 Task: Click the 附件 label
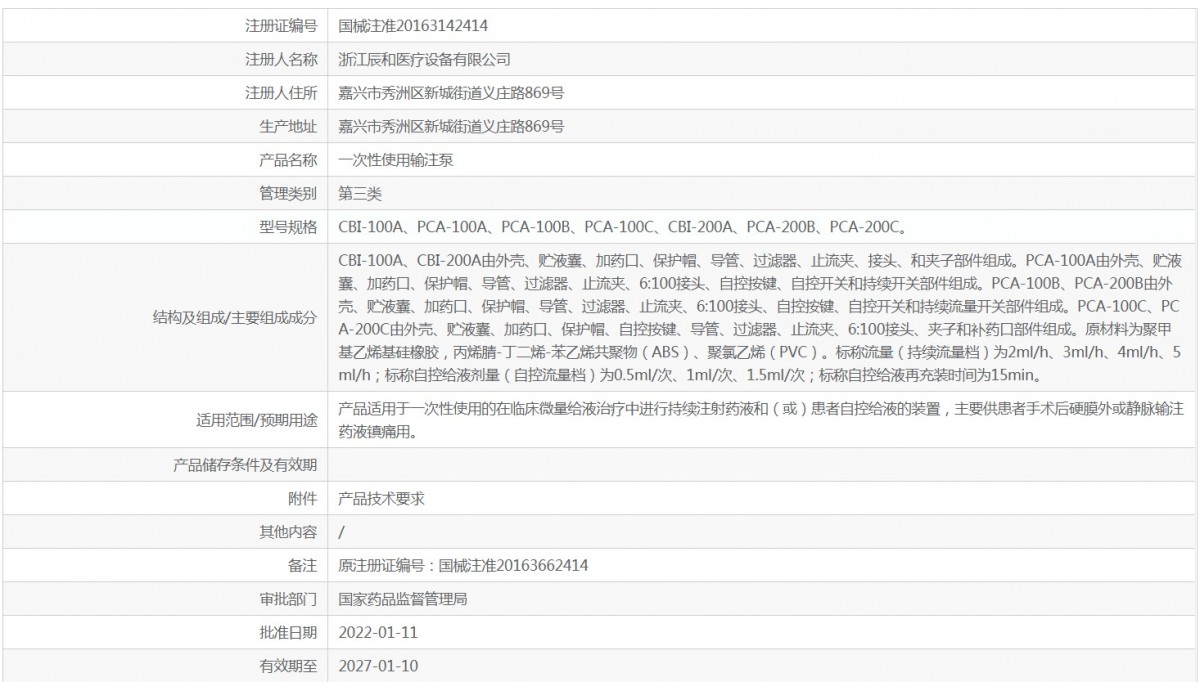coord(304,498)
